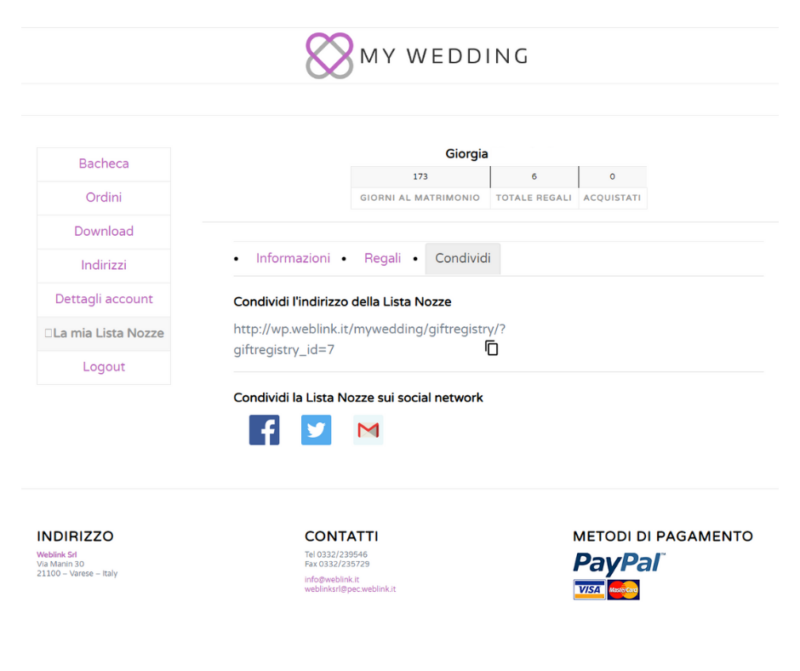
Task: Click Condividi l'indirizzo della Lista Nozze heading
Action: tap(342, 302)
